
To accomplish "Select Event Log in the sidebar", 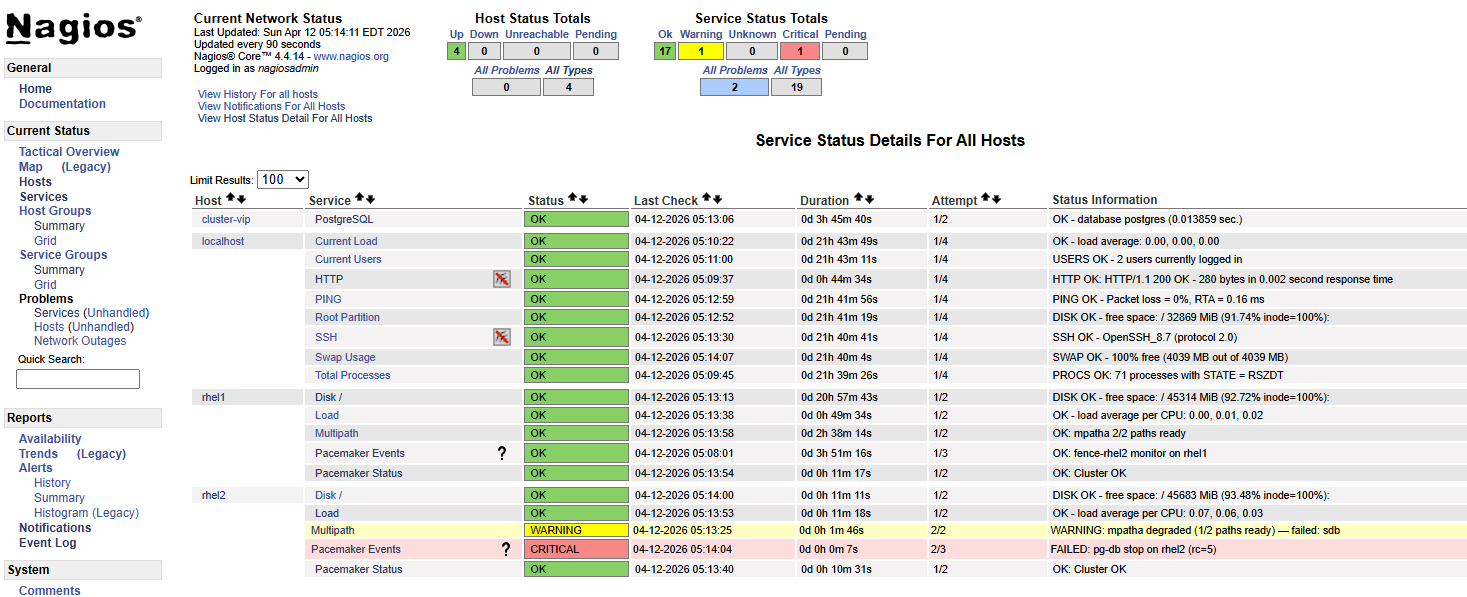I will pyautogui.click(x=47, y=542).
